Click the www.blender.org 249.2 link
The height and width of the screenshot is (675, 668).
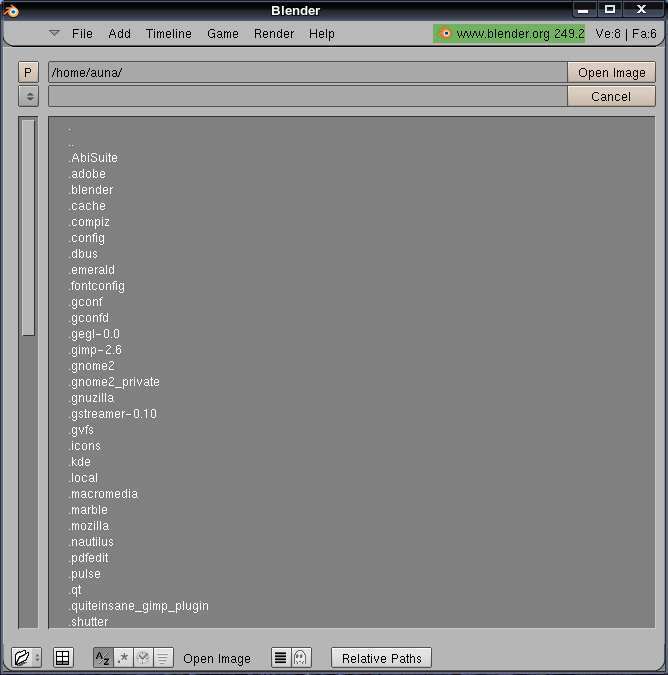tap(509, 34)
